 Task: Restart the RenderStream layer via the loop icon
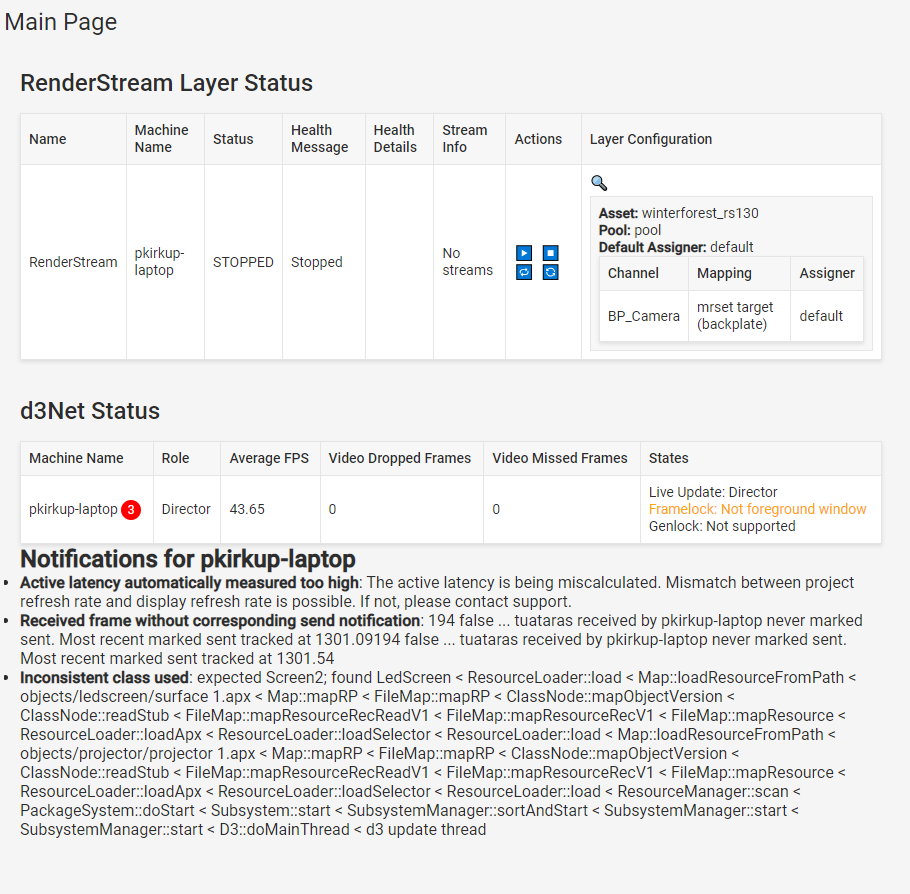click(x=523, y=272)
